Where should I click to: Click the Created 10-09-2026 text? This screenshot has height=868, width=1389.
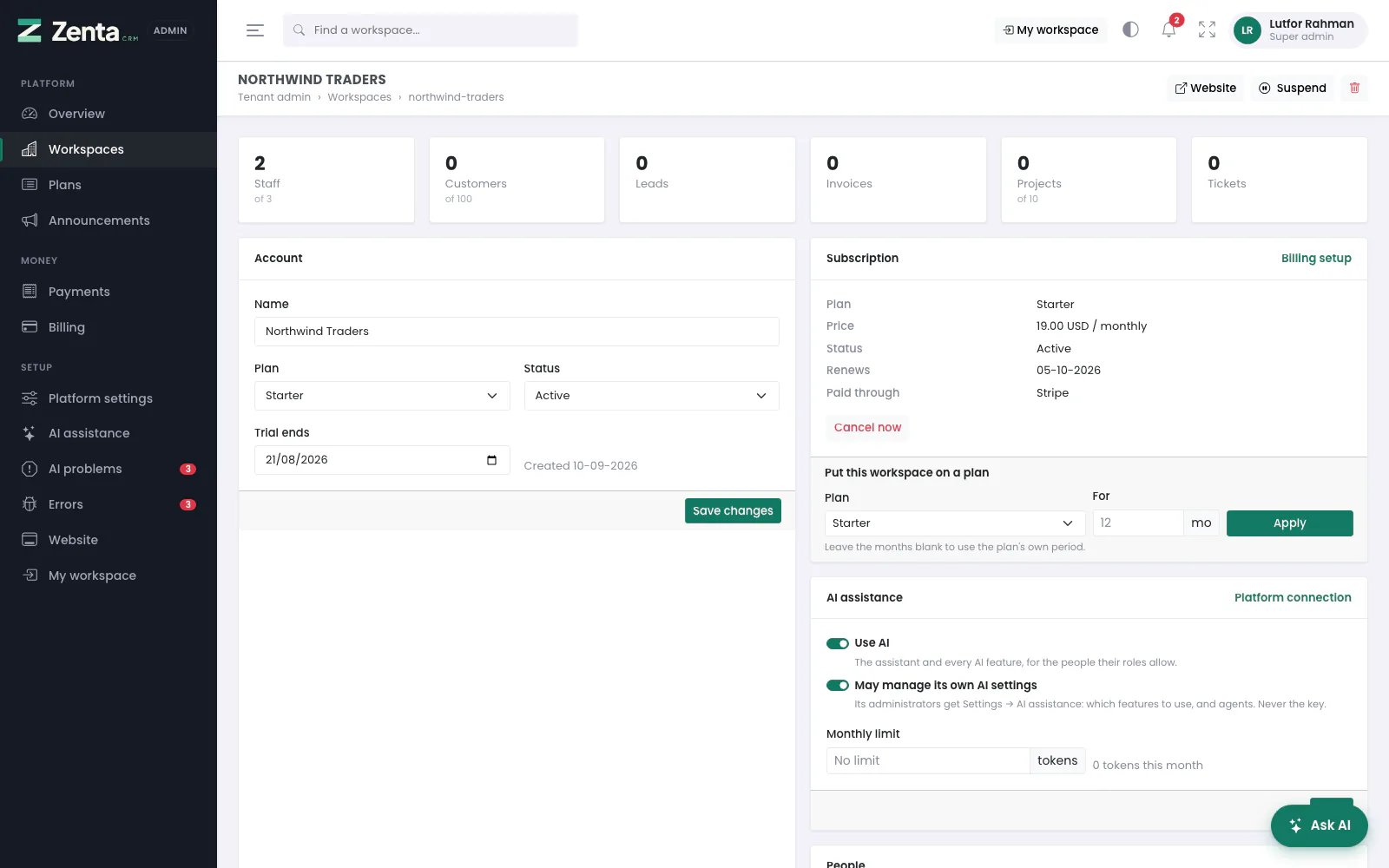tap(581, 466)
